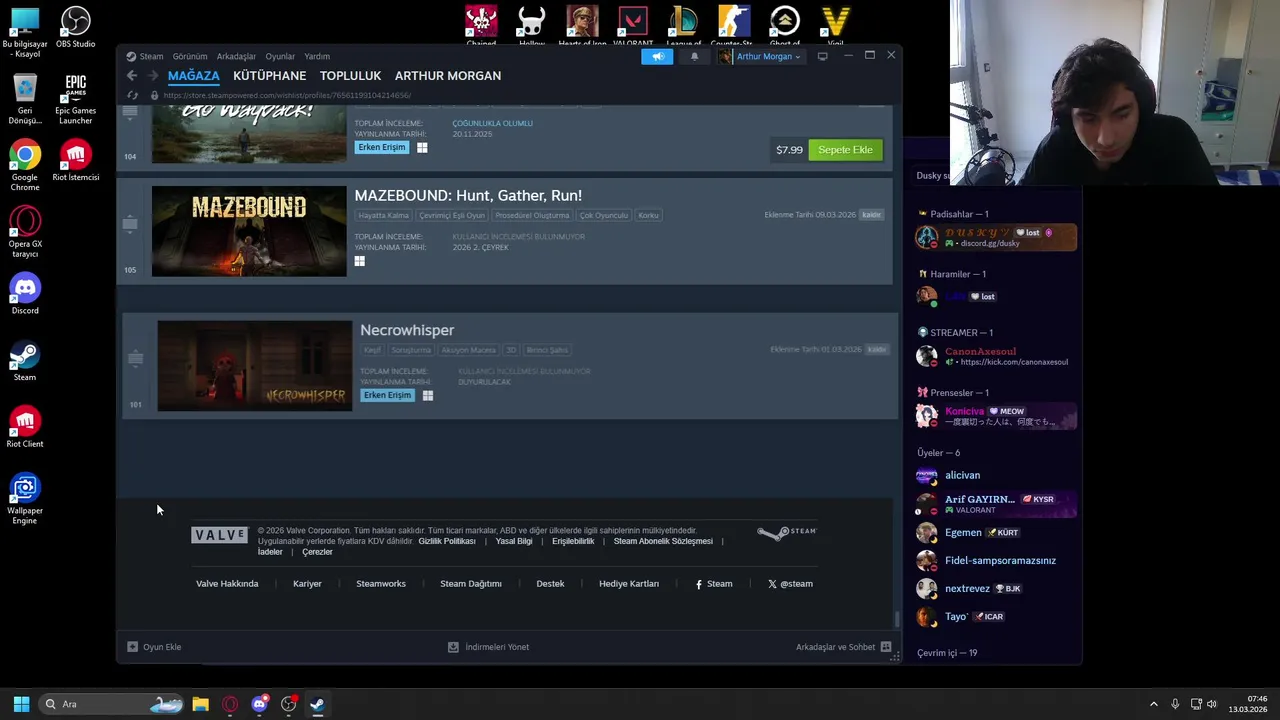This screenshot has width=1280, height=720.
Task: Open the Oyunlar menu
Action: click(280, 56)
